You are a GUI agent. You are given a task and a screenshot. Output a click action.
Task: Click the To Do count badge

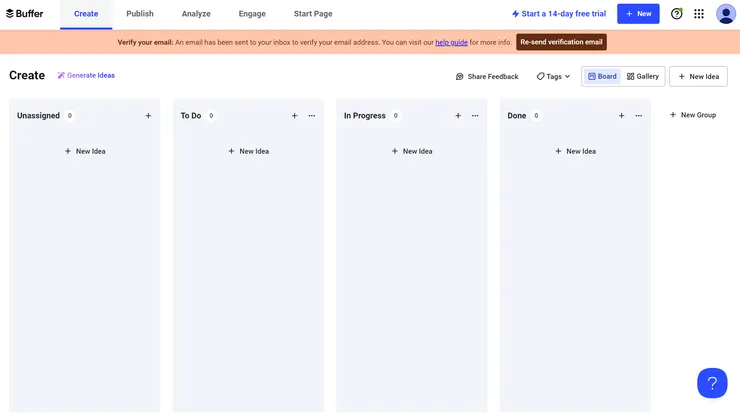click(x=211, y=116)
